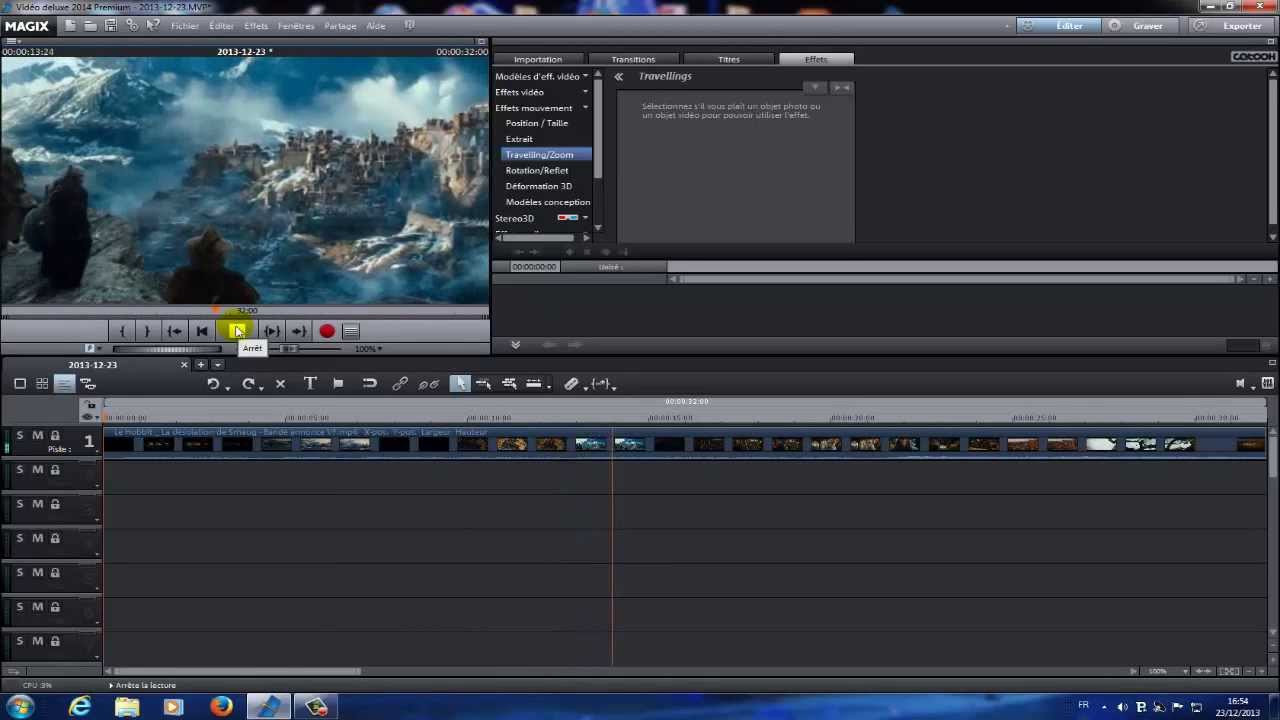Jump to range start
This screenshot has height=720, width=1280.
coord(174,331)
